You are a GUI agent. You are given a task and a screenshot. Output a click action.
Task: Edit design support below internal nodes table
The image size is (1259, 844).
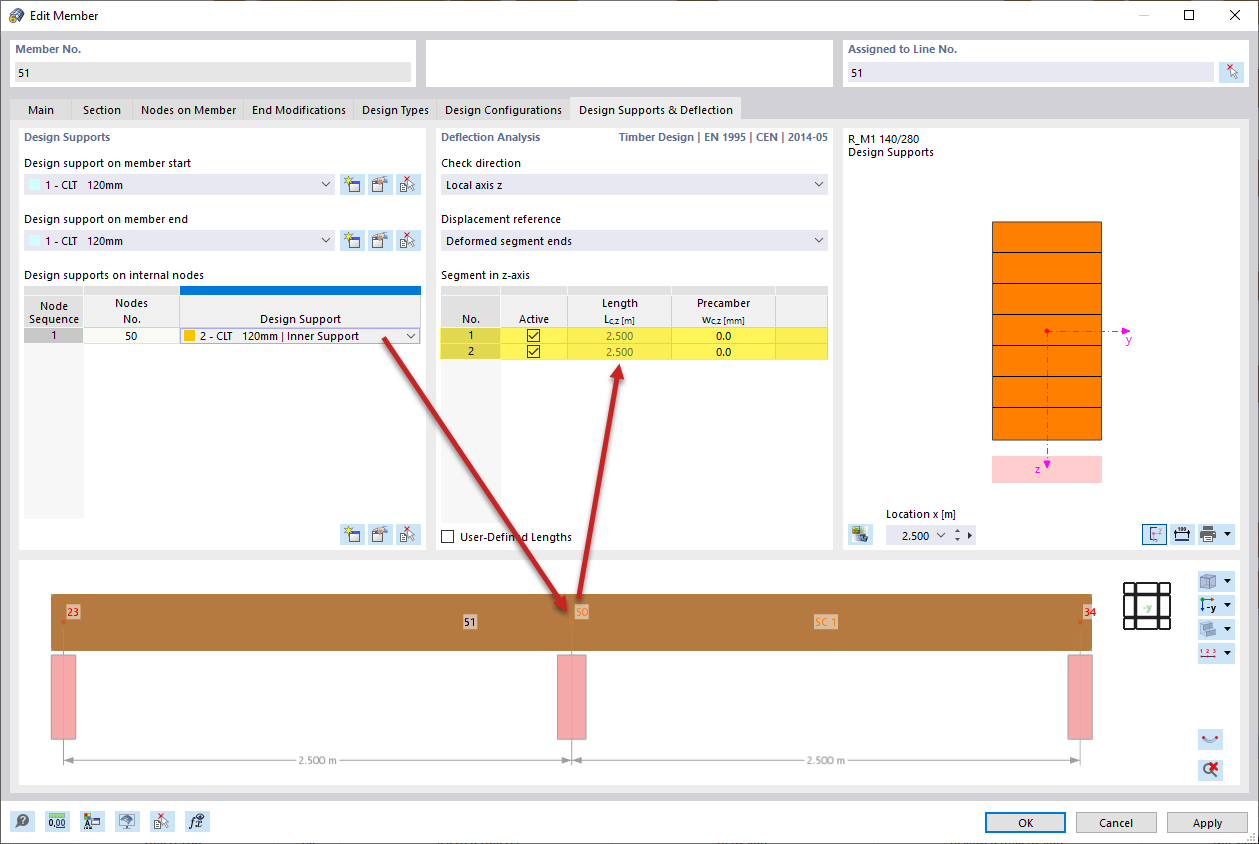click(380, 534)
